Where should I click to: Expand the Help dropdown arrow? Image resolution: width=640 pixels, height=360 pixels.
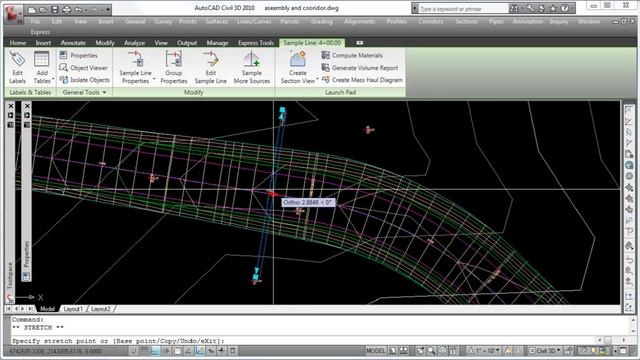572,8
